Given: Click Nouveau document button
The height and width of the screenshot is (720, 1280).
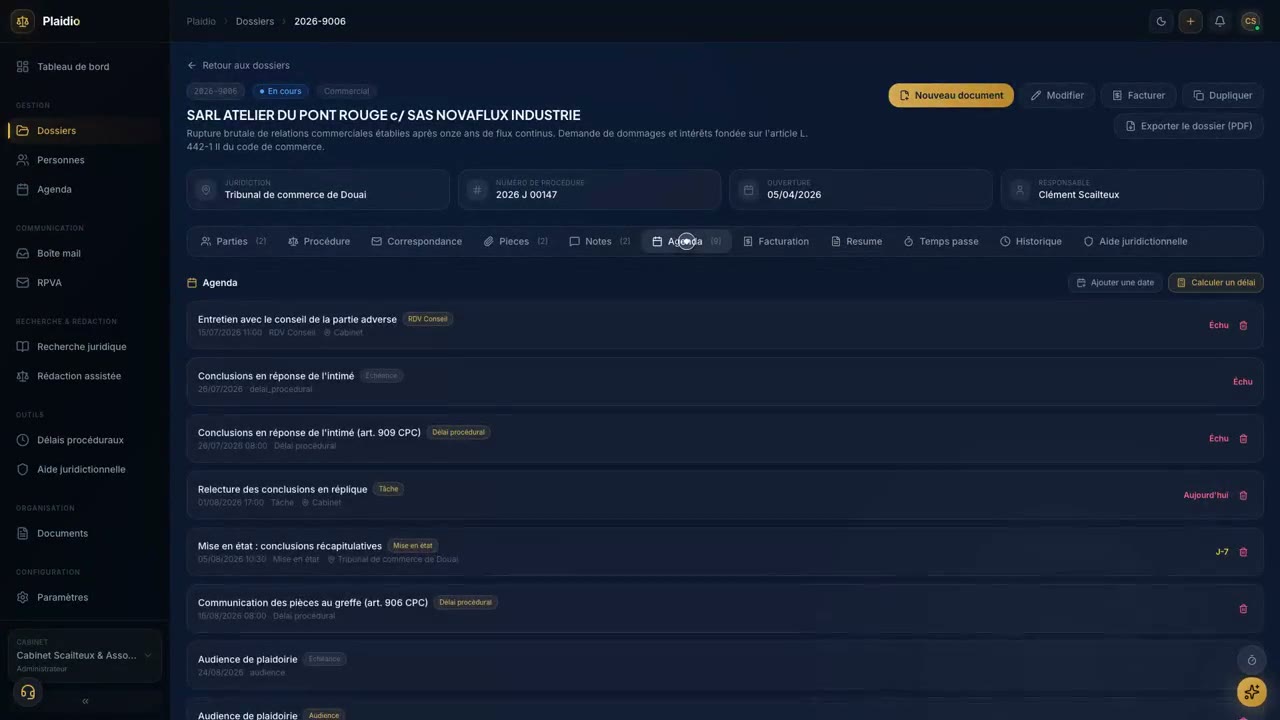Looking at the screenshot, I should click(x=951, y=95).
